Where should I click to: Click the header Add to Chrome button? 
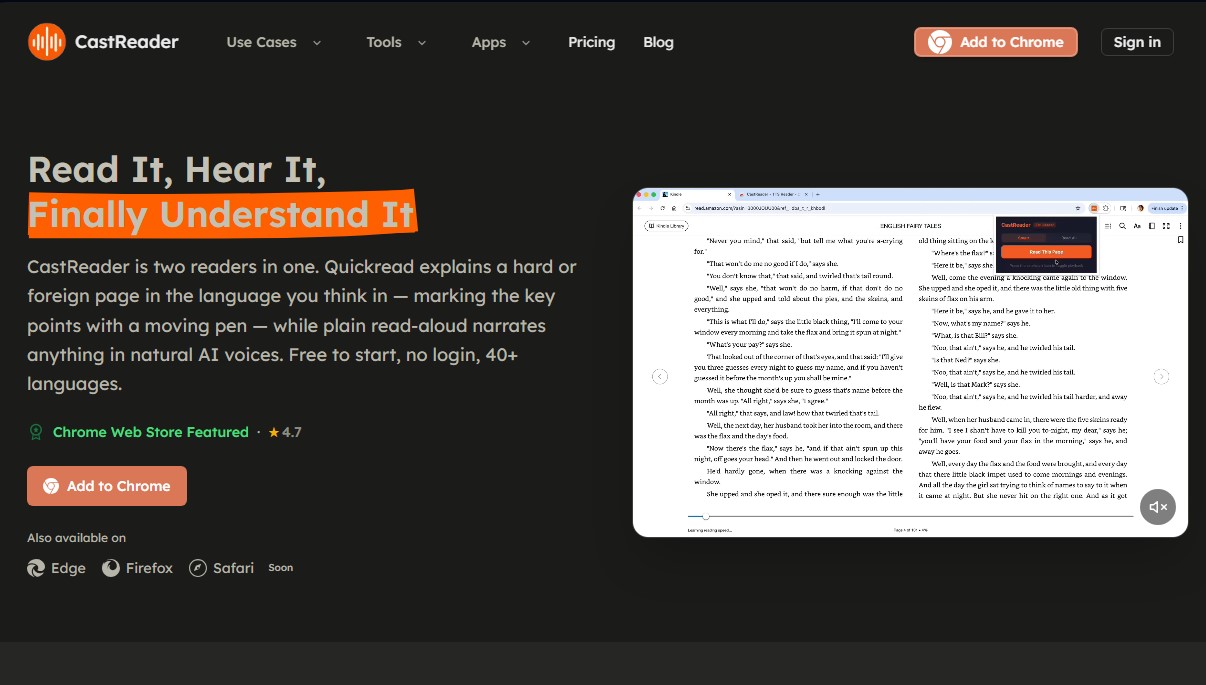pos(996,42)
